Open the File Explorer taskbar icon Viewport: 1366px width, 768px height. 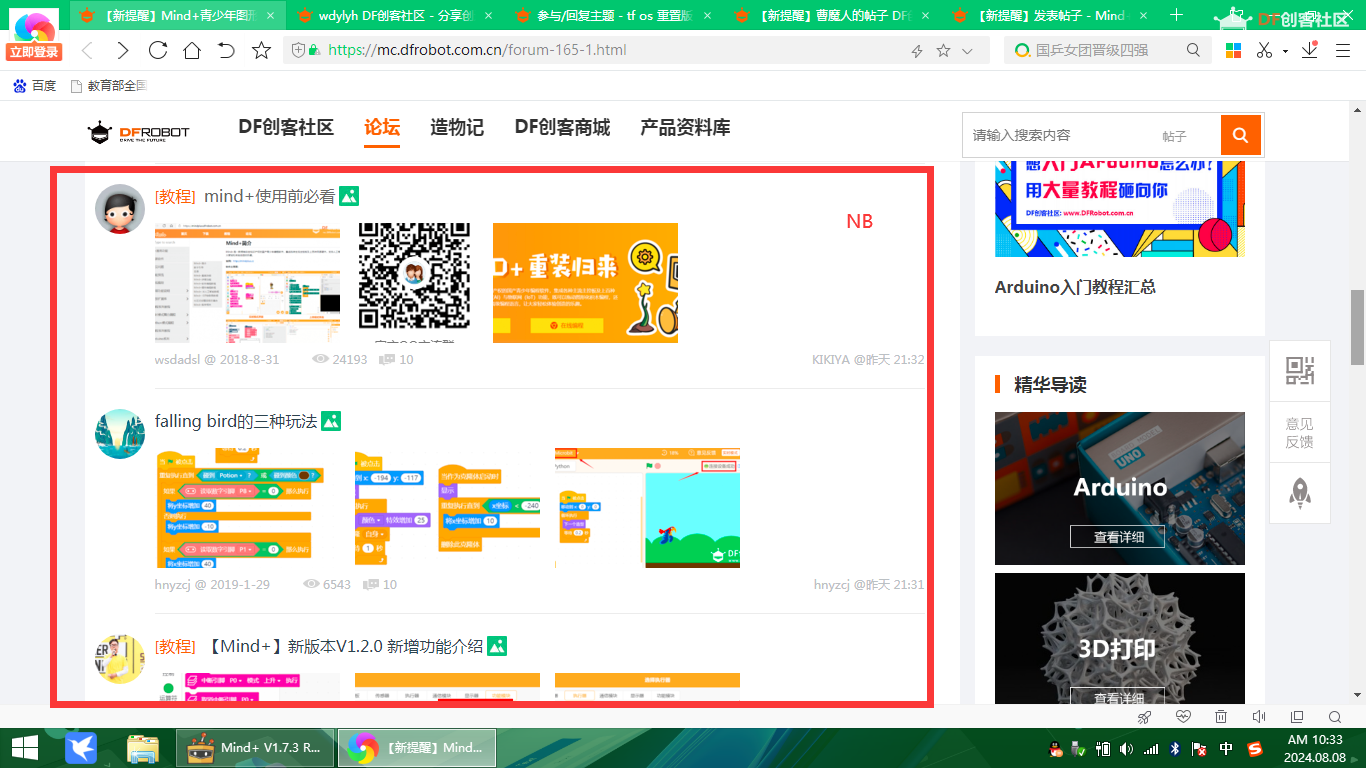(142, 747)
